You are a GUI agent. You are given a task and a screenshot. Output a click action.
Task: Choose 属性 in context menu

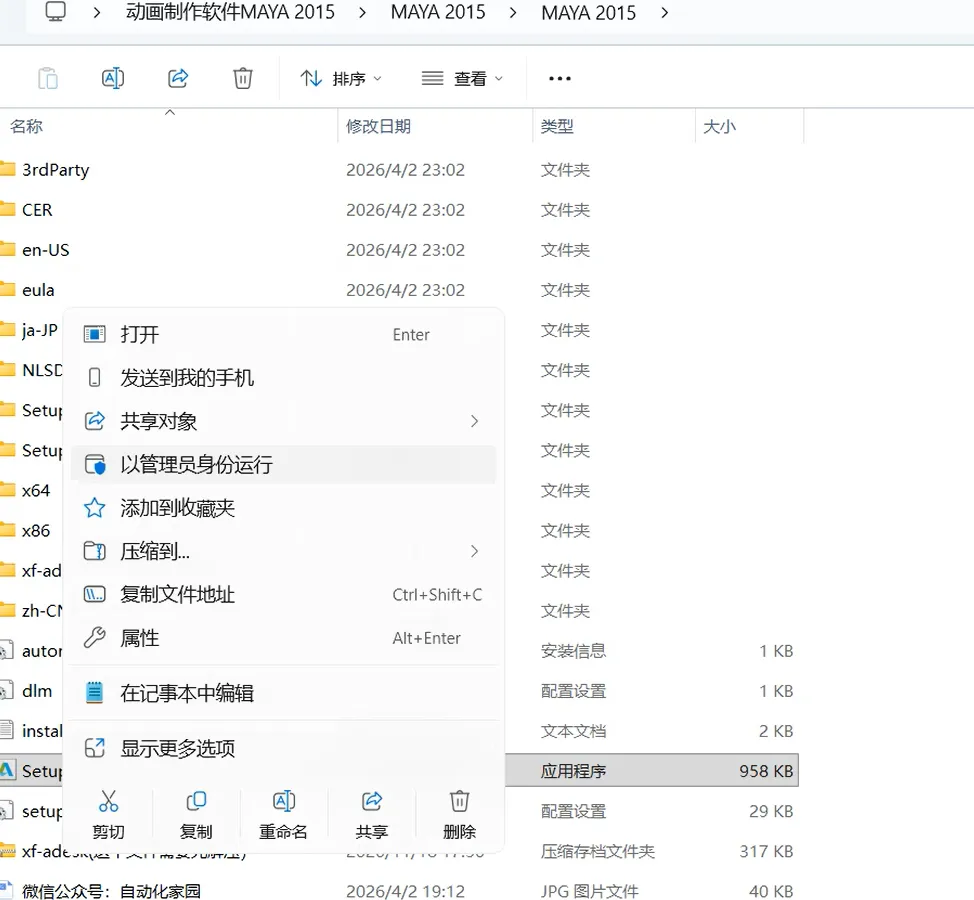(284, 638)
